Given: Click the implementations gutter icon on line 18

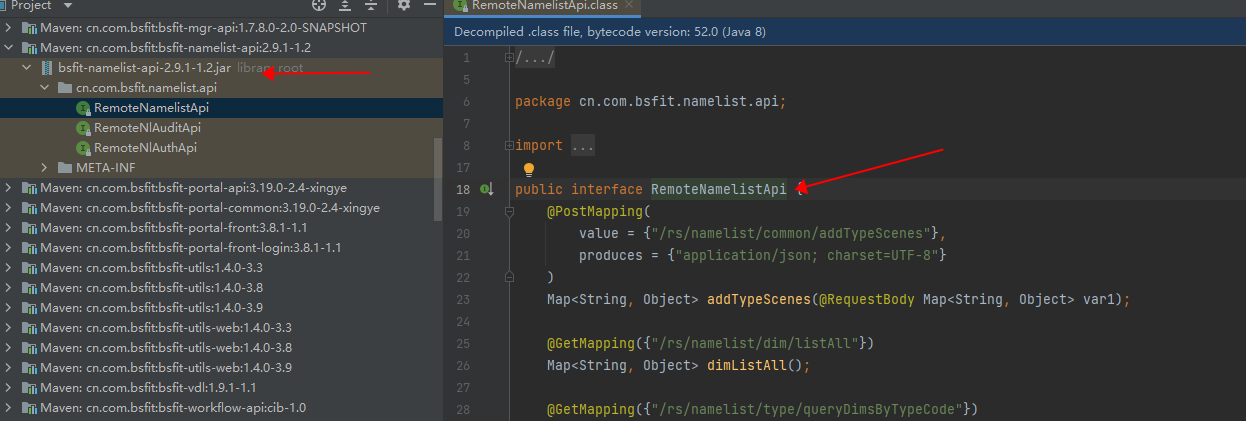Looking at the screenshot, I should tap(487, 189).
